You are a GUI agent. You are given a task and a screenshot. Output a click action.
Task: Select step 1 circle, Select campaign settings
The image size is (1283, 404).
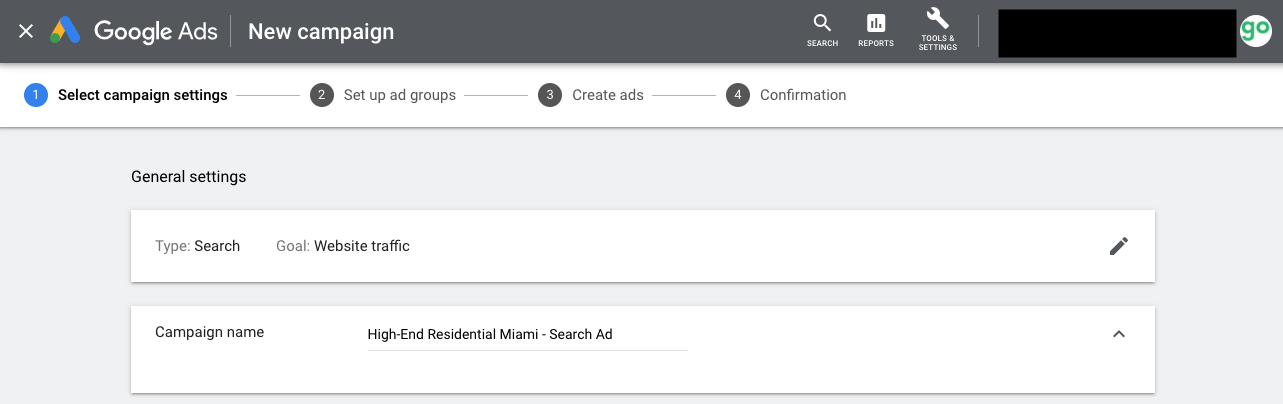36,95
